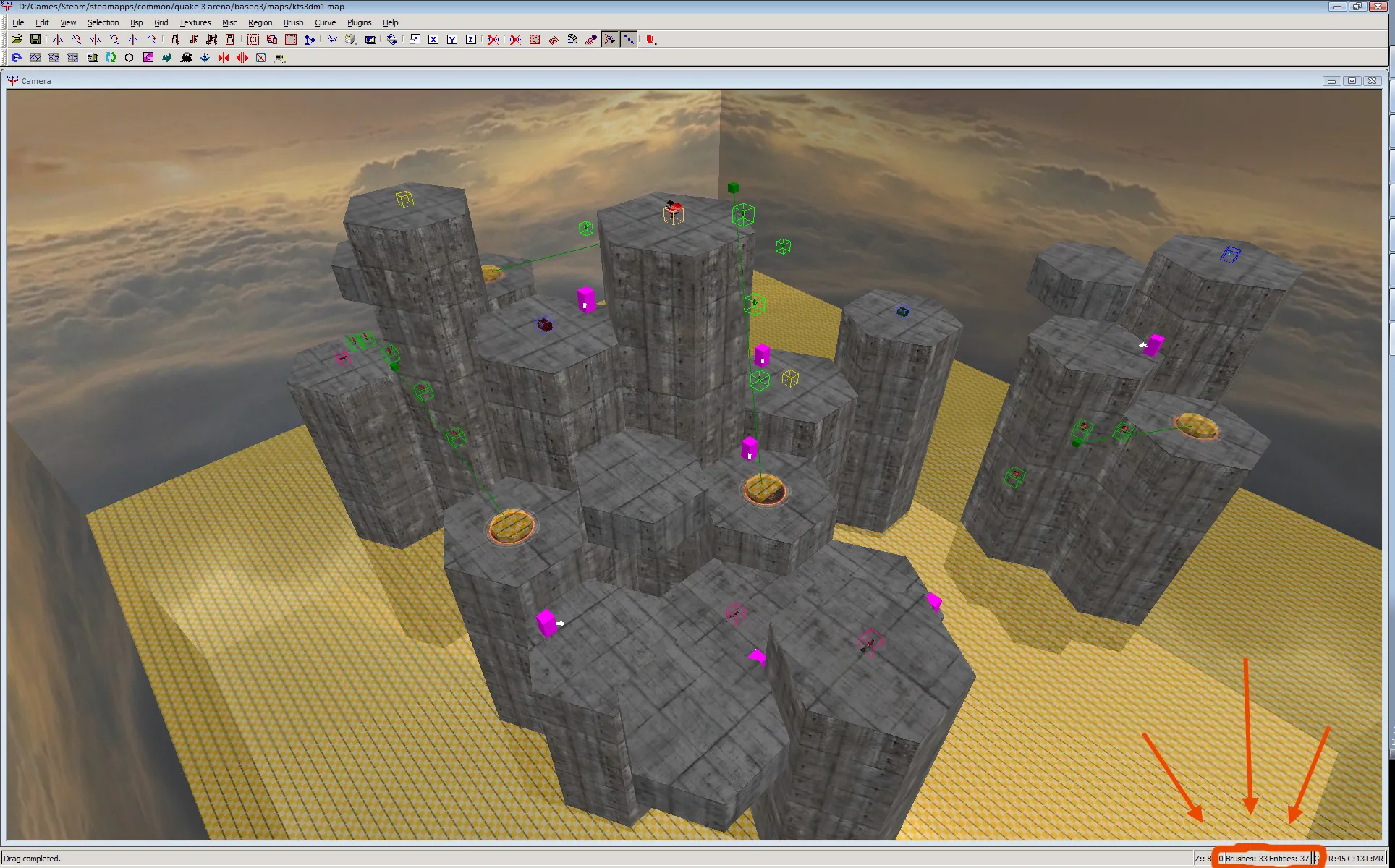Switch to the XY view layout icon
This screenshot has width=1395, height=868.
coord(35,58)
